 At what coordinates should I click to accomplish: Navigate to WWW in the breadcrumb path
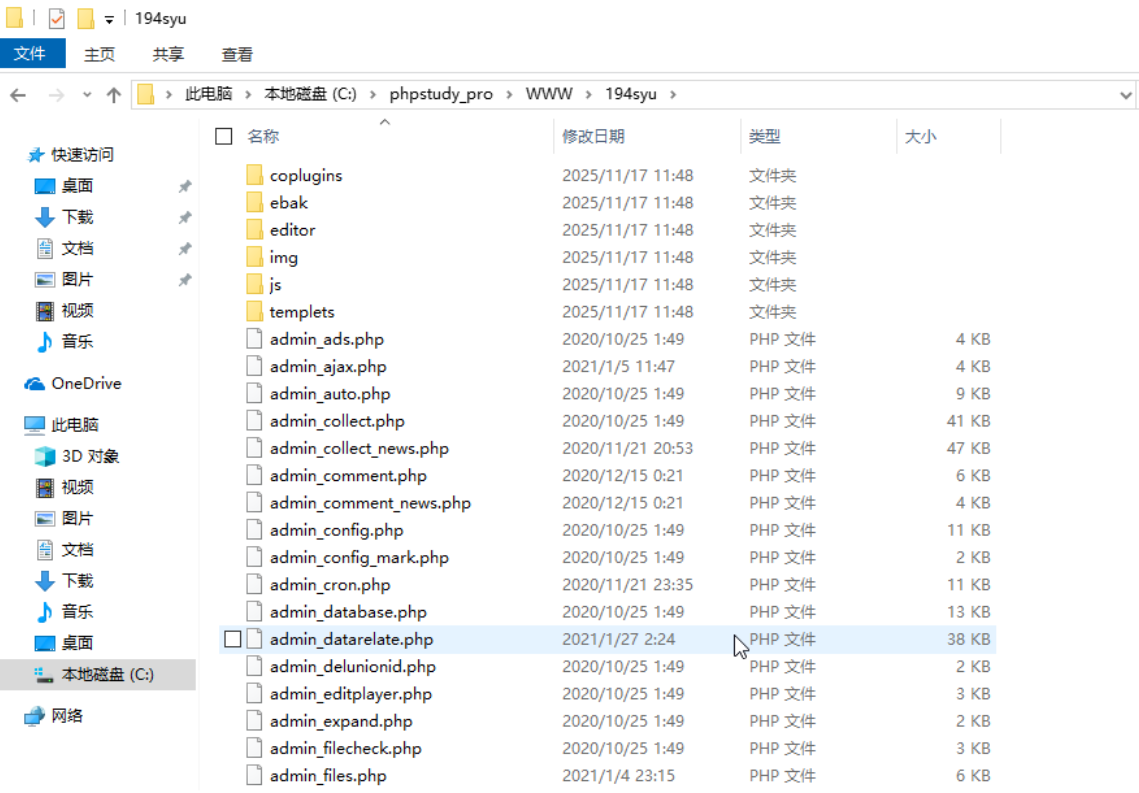point(549,94)
